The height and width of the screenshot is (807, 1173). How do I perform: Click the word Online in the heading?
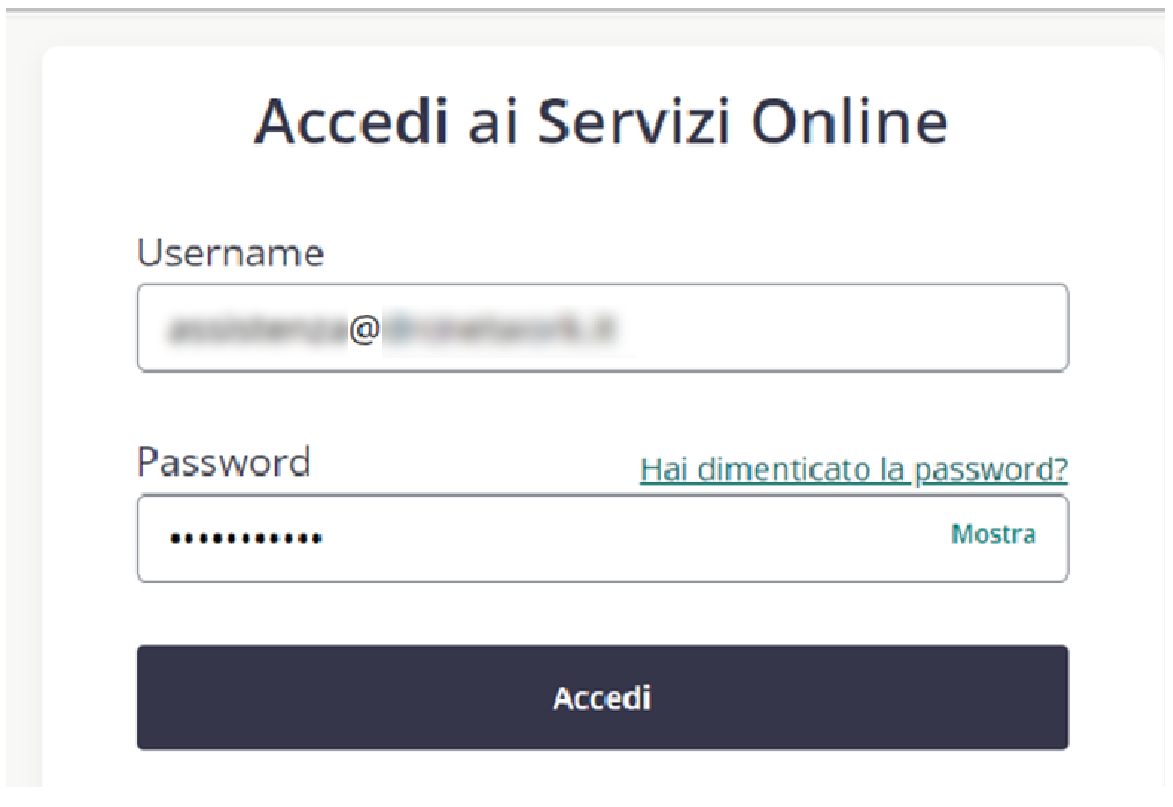(x=849, y=121)
